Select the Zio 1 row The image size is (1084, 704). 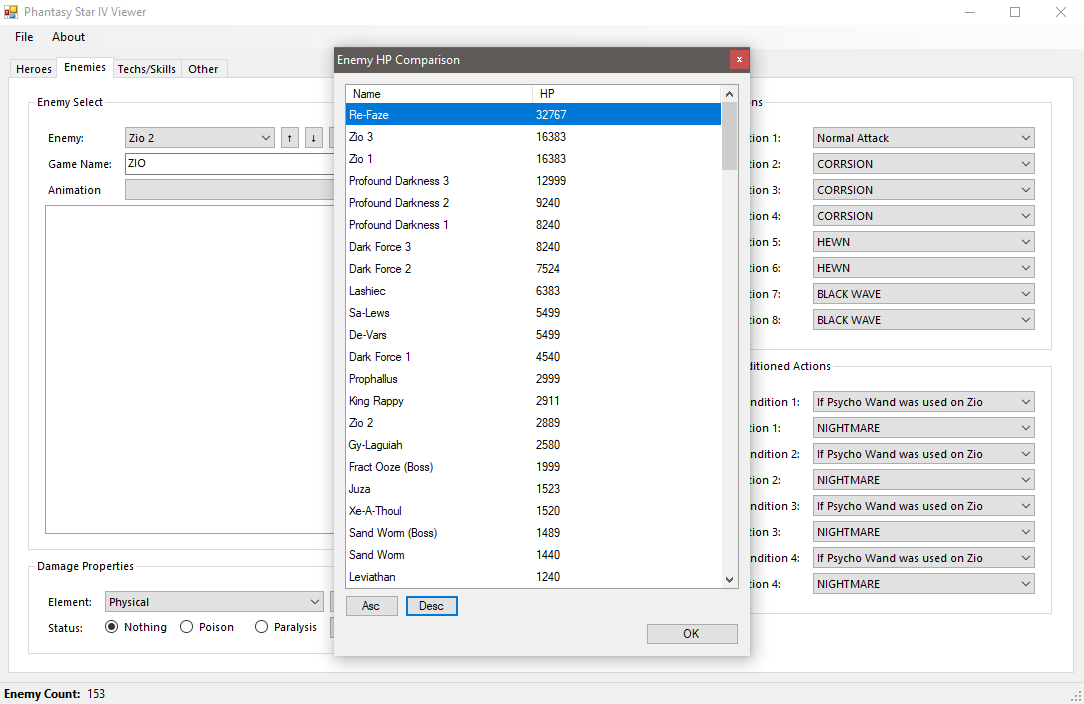tap(533, 159)
